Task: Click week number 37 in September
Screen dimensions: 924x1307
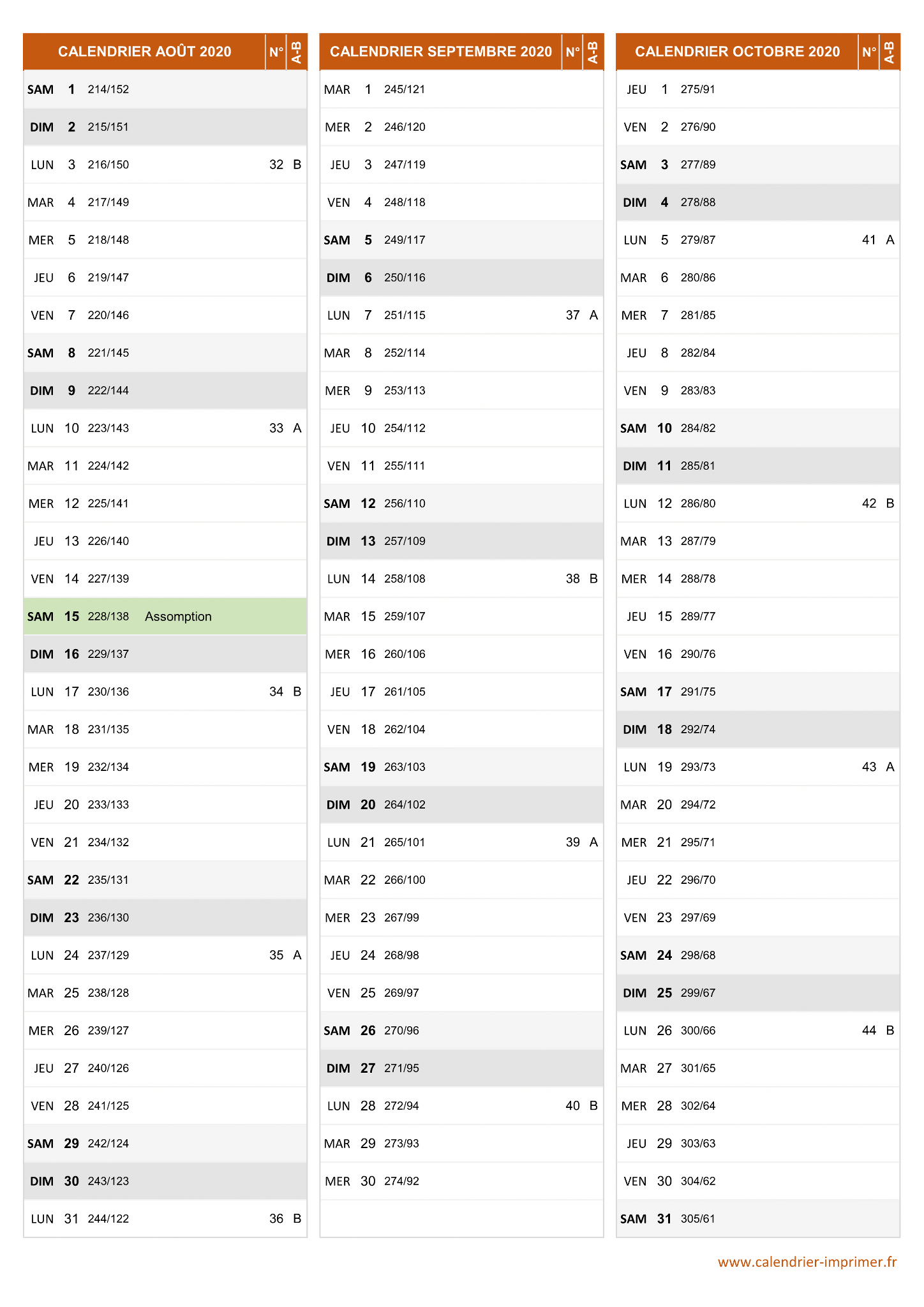Action: tap(572, 315)
